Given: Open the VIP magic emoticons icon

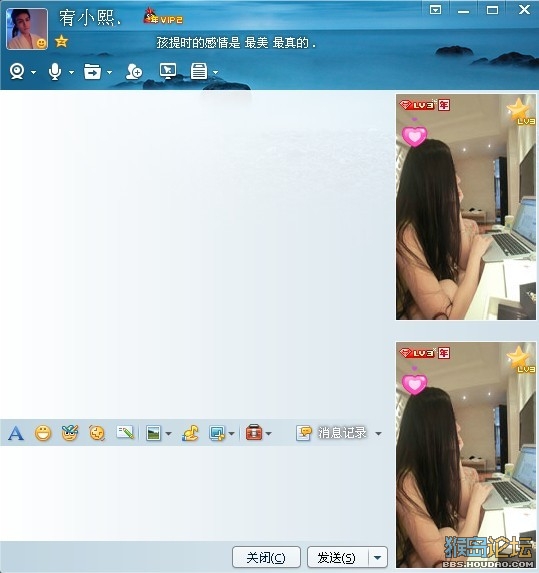Looking at the screenshot, I should pos(70,433).
